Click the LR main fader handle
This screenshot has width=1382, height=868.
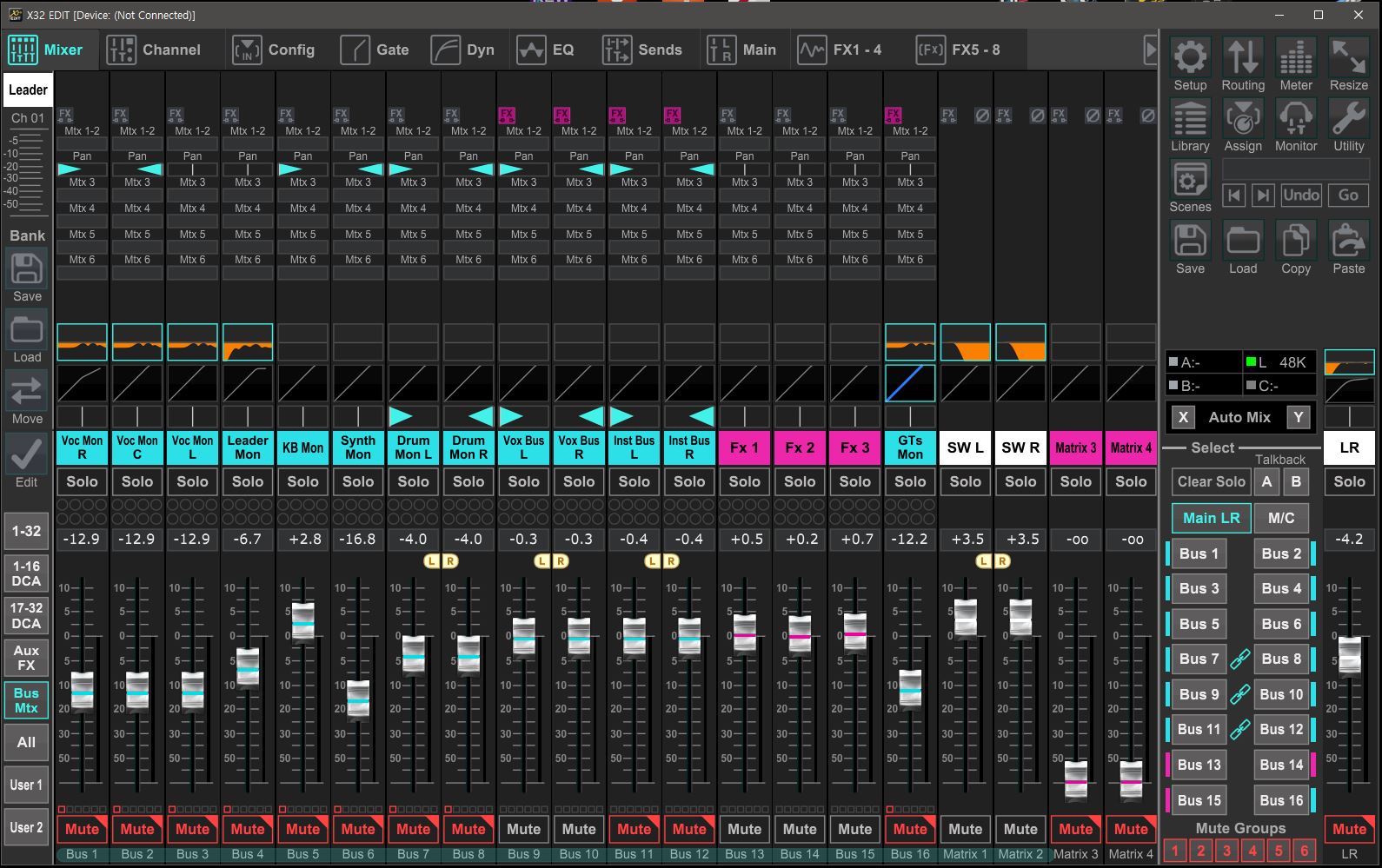1349,656
